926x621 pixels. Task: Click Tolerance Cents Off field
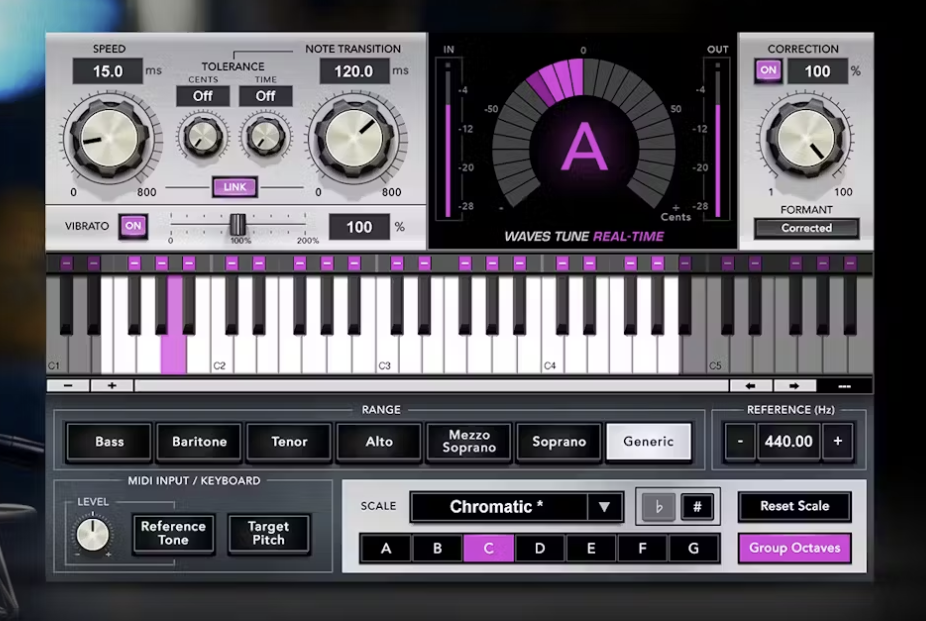pos(203,96)
